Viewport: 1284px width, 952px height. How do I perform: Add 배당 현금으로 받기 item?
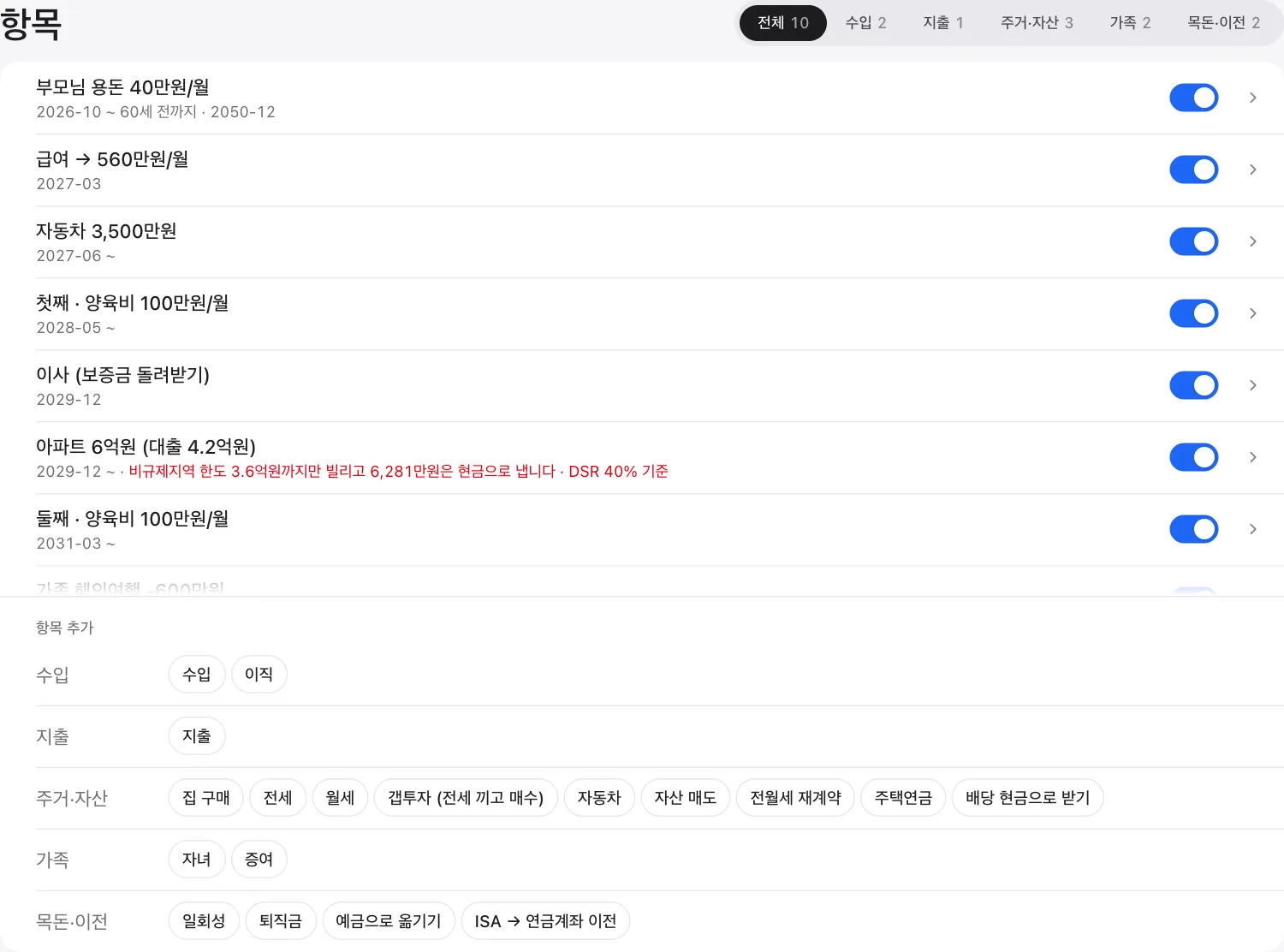point(1028,798)
